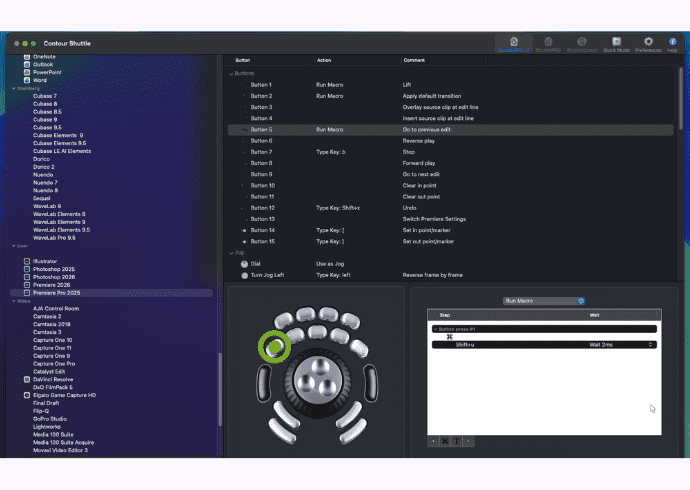Click the green-circled highlighted device button
Viewport: 690px width, 490px height.
pyautogui.click(x=275, y=347)
